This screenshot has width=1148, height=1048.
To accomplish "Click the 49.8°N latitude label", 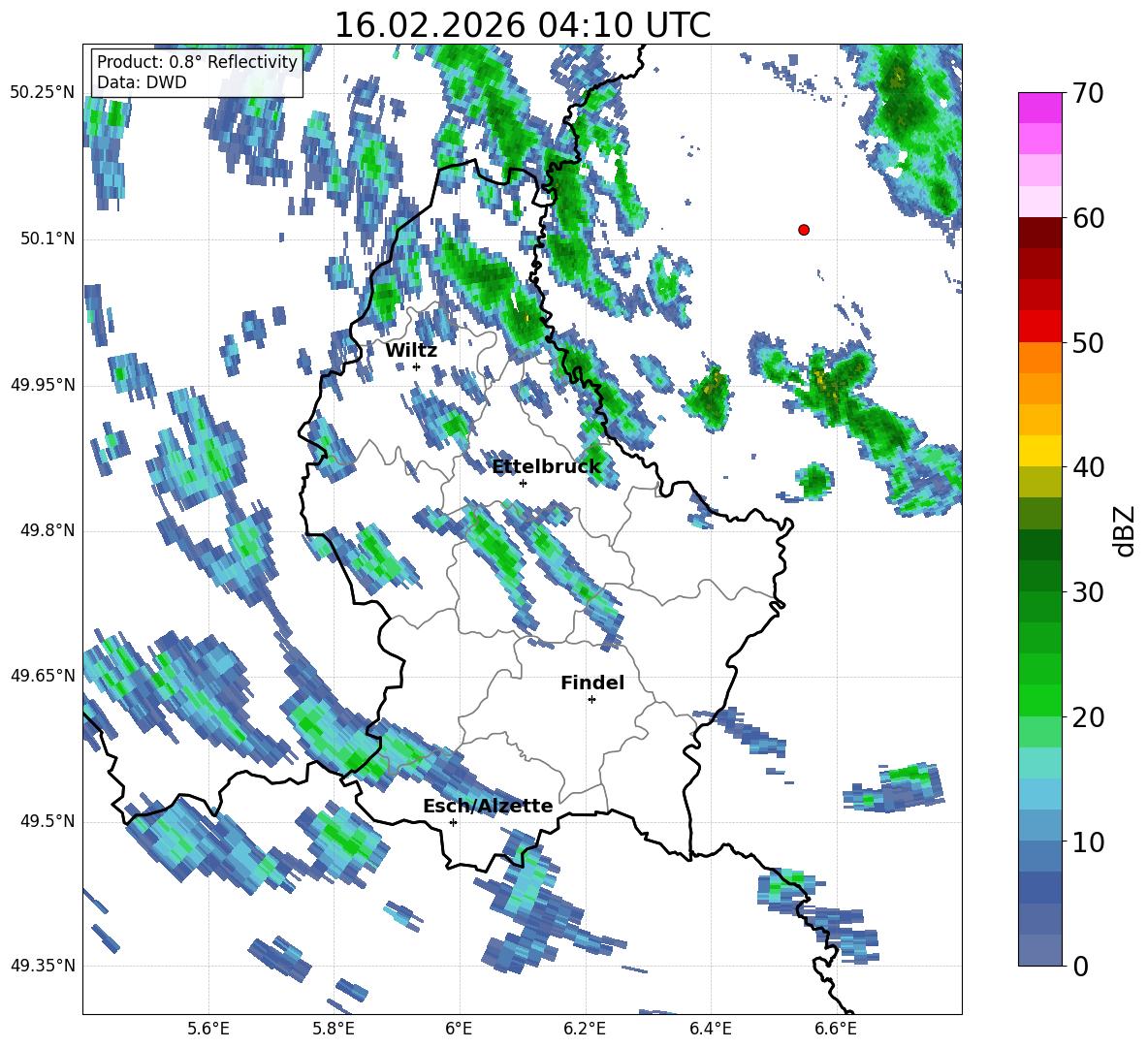I will pyautogui.click(x=47, y=530).
